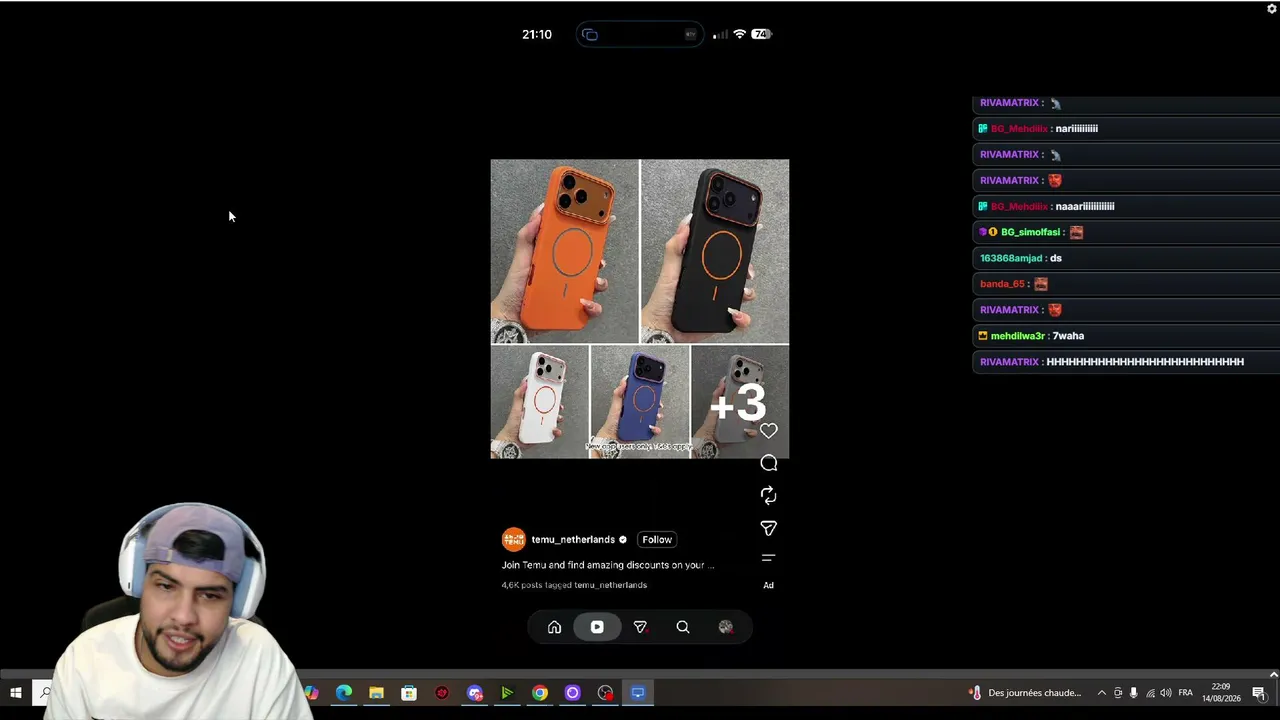This screenshot has width=1280, height=720.
Task: Open the red circular app on taskbar
Action: 442,693
